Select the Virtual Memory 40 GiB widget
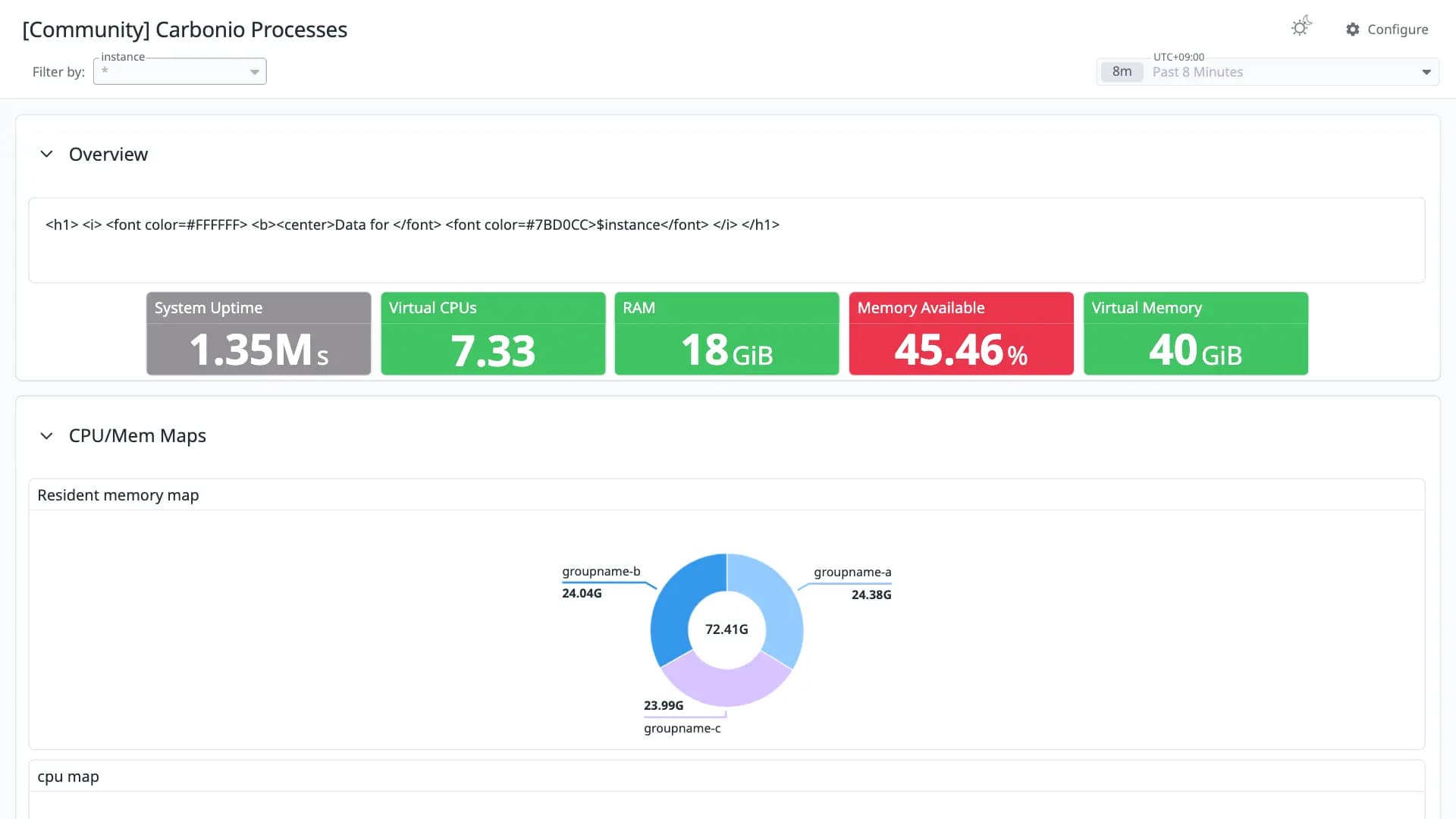This screenshot has width=1456, height=819. coord(1196,334)
